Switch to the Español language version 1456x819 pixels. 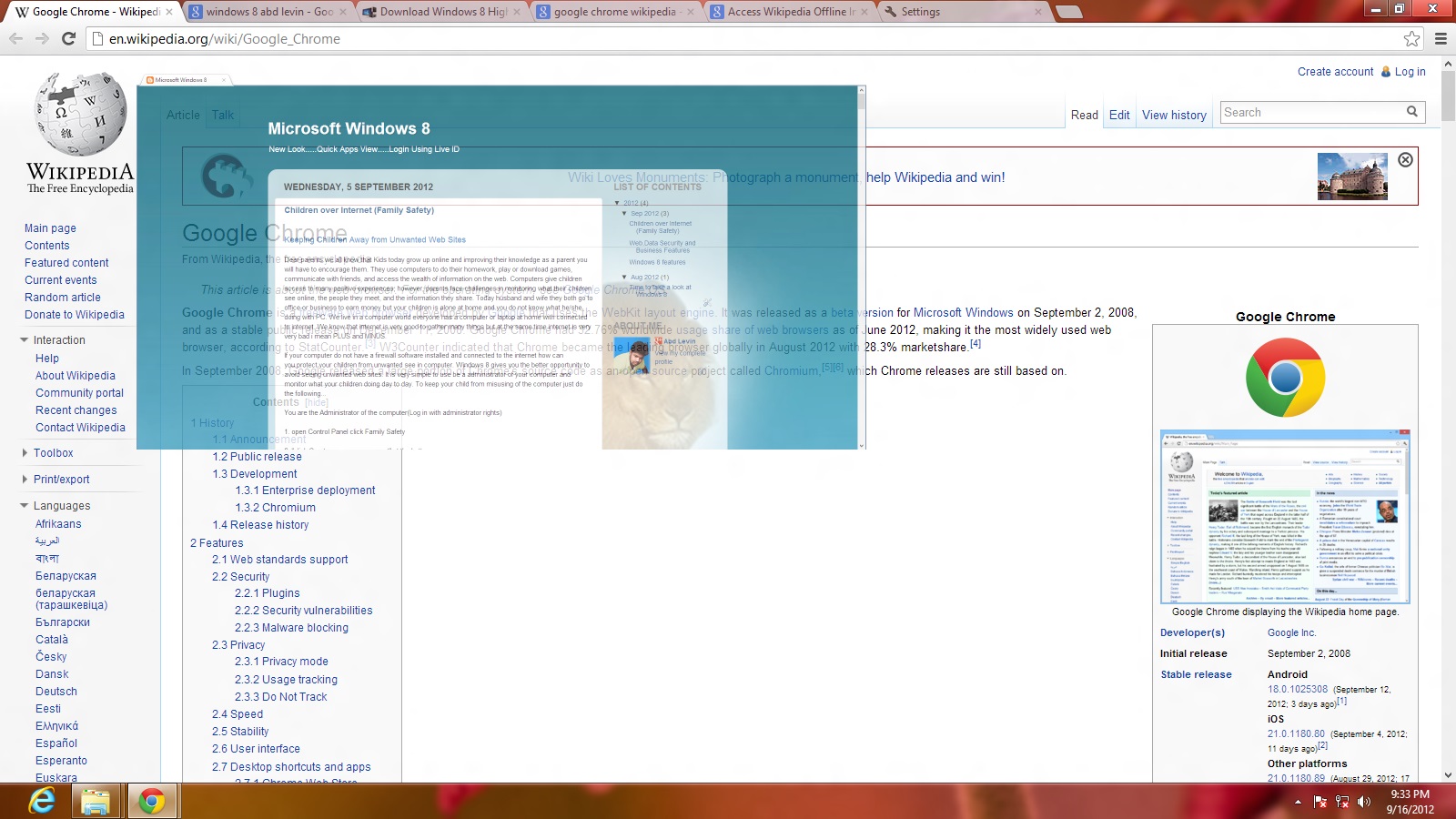click(56, 743)
